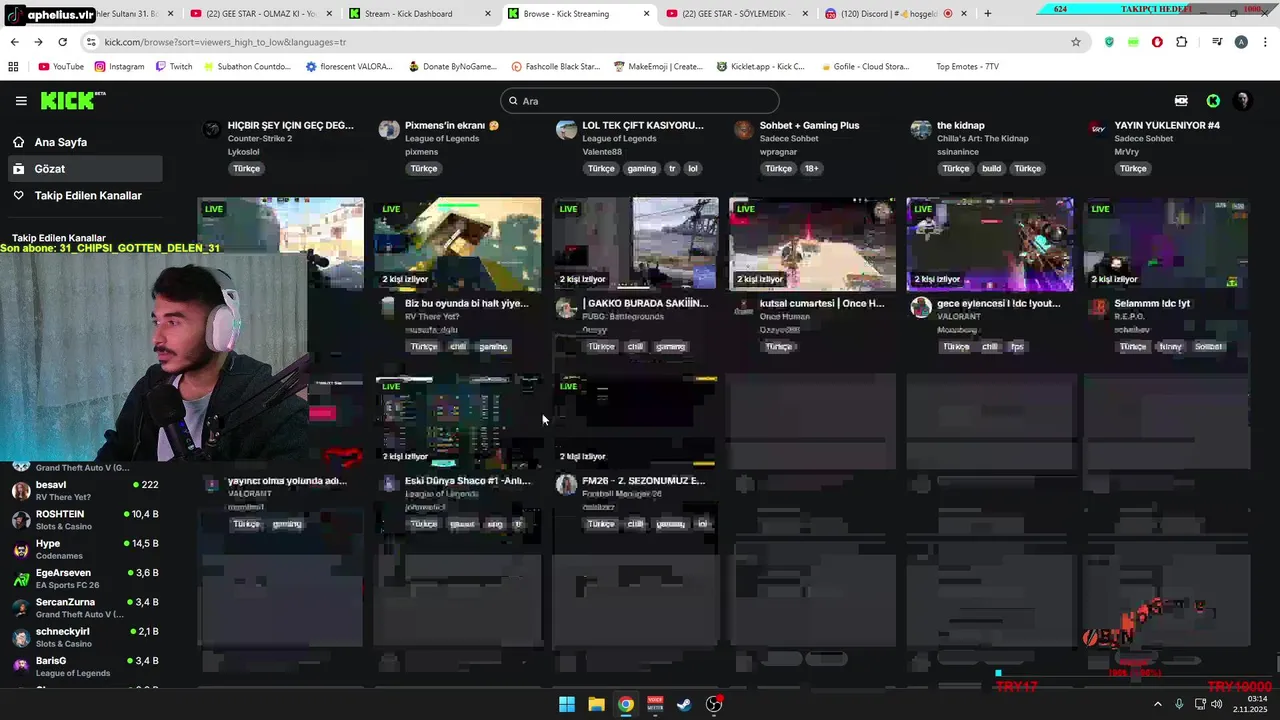Click the Chrome taskbar icon

click(x=625, y=704)
